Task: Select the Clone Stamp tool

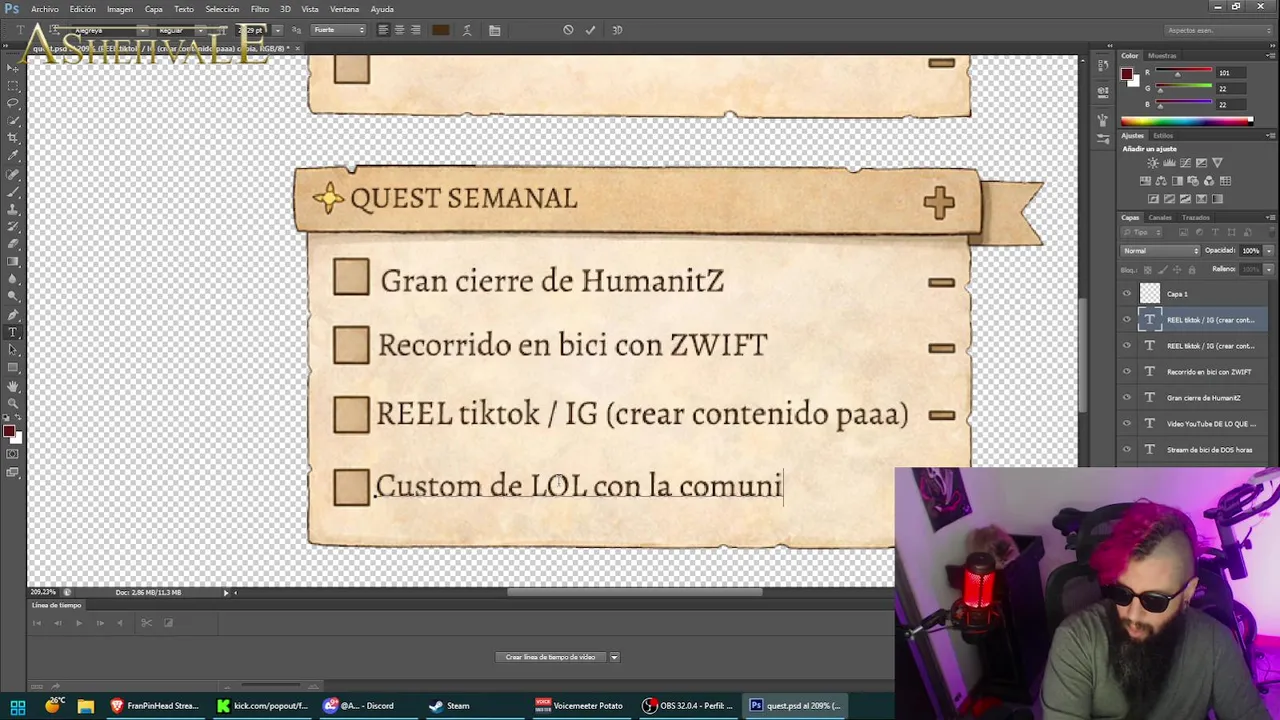Action: 12,209
